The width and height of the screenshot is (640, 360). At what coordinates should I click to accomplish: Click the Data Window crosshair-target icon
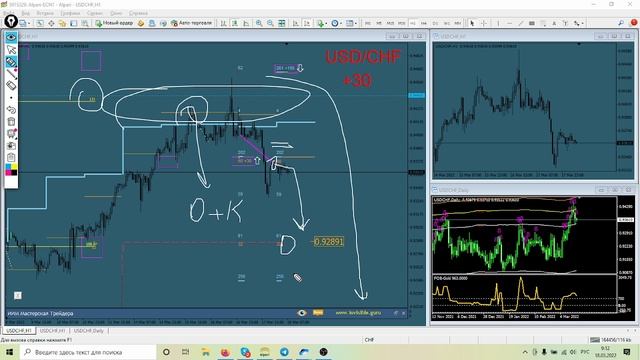pyautogui.click(x=51, y=24)
